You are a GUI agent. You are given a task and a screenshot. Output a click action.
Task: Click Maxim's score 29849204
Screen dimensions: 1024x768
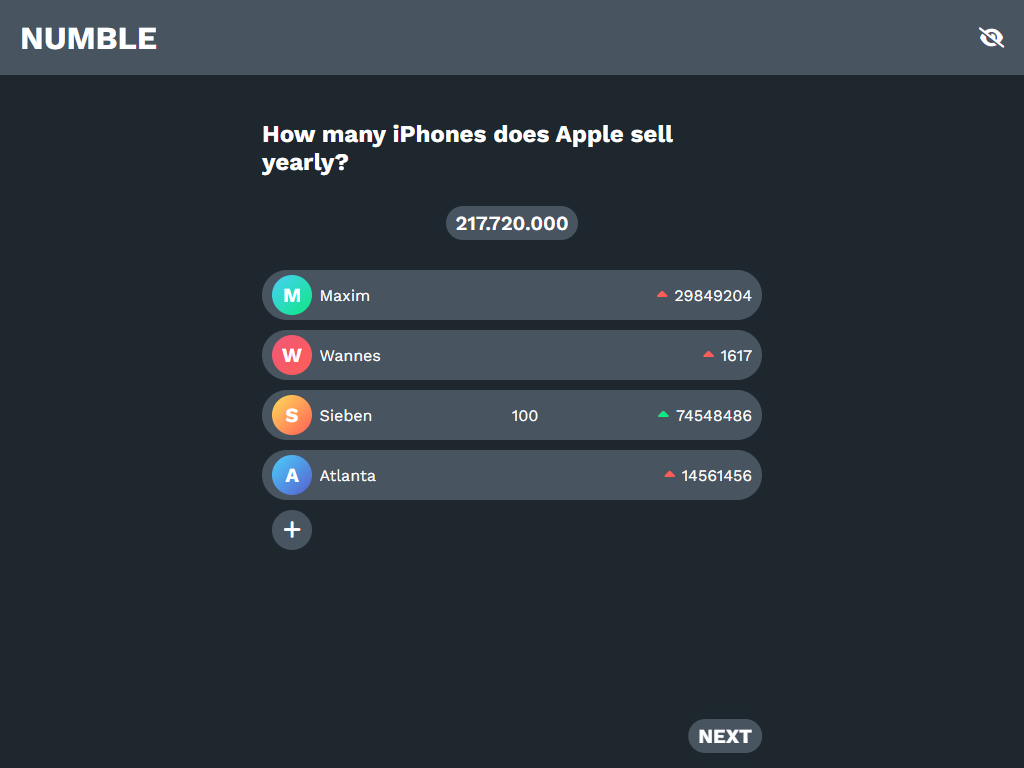click(x=713, y=296)
